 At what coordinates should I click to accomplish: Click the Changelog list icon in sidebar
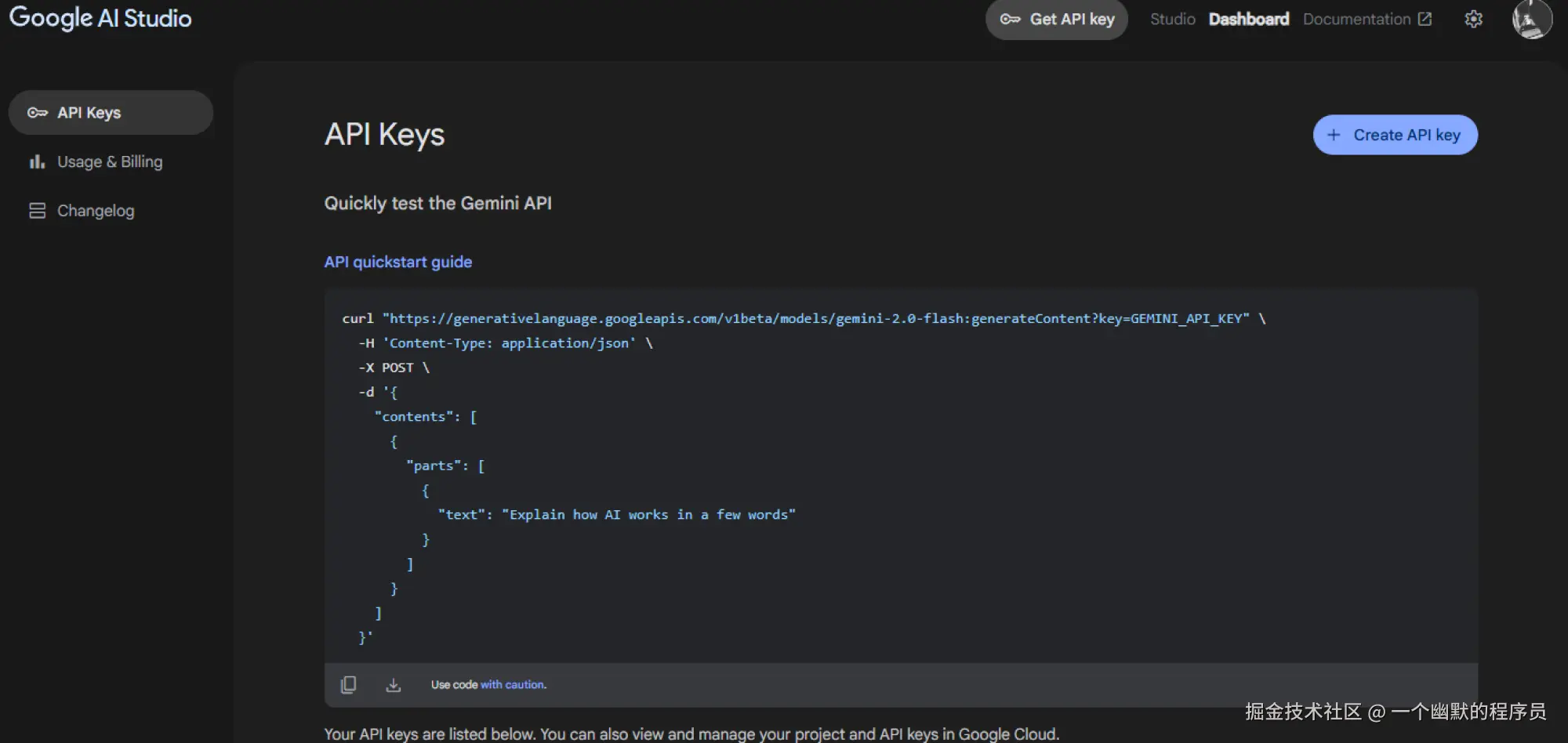coord(36,210)
